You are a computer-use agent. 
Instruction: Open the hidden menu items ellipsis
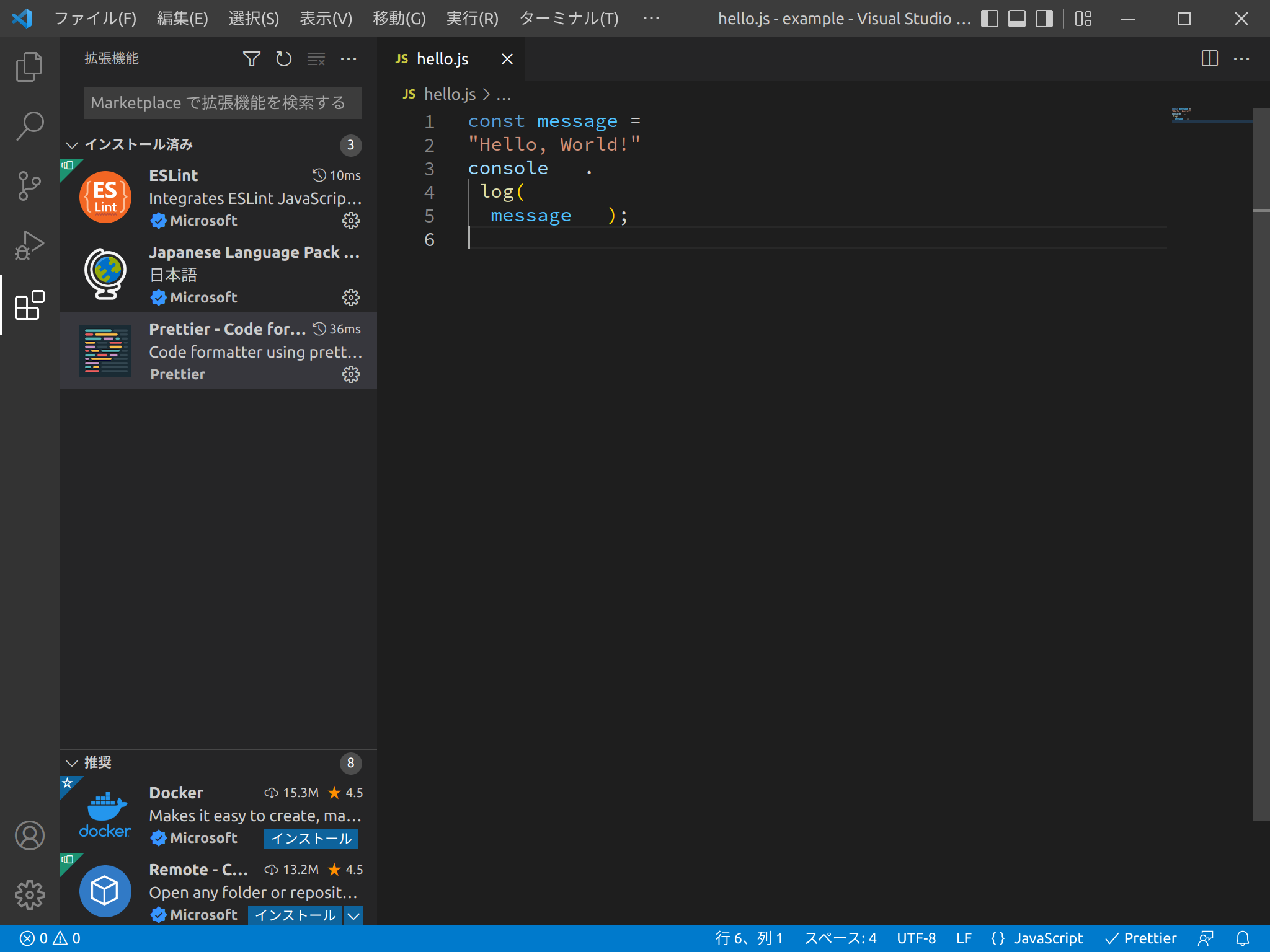click(x=651, y=19)
